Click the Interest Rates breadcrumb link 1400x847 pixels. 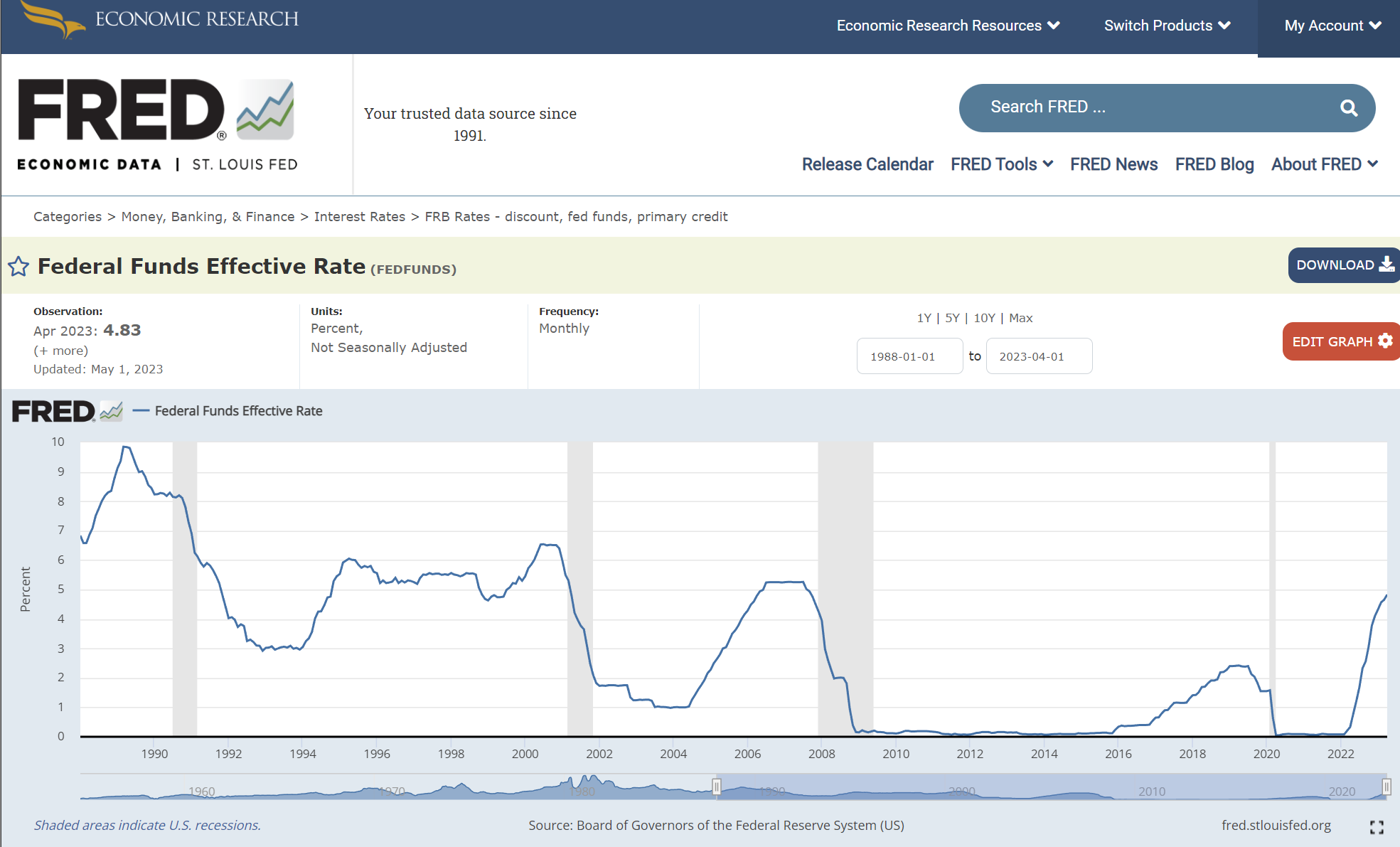(x=359, y=216)
